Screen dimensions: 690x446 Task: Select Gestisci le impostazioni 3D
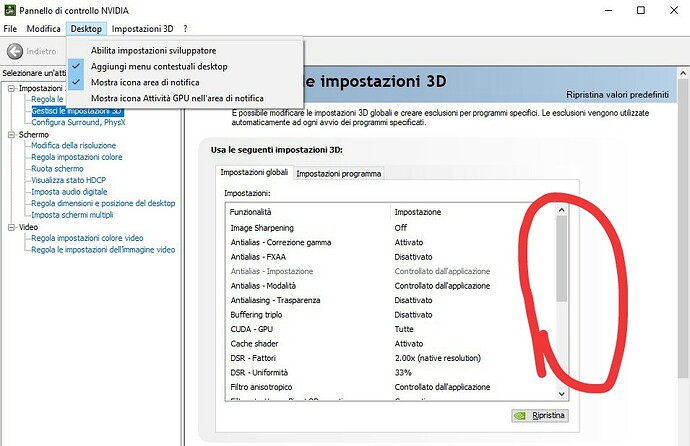(x=77, y=111)
